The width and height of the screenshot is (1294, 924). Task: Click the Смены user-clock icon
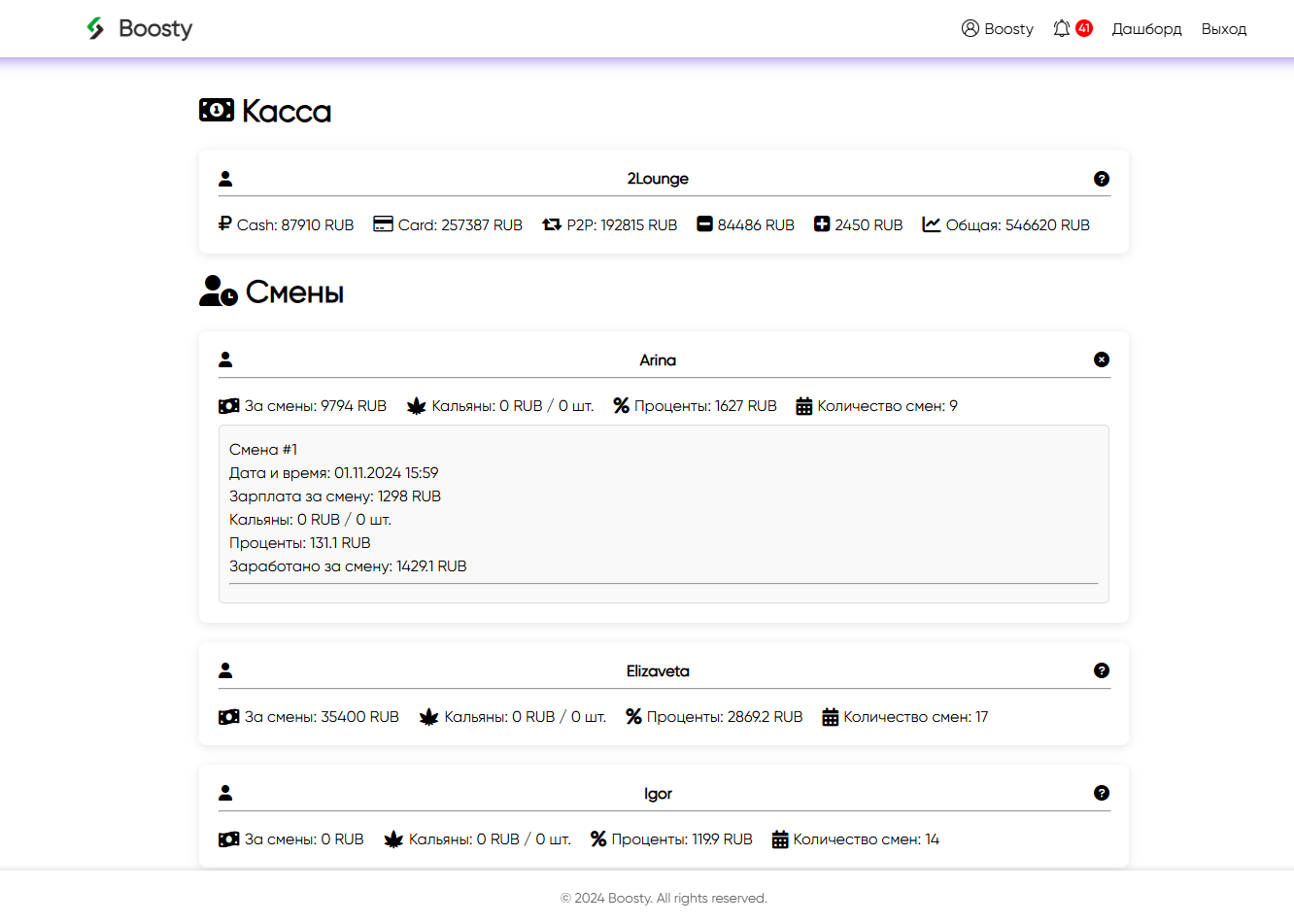coord(219,291)
